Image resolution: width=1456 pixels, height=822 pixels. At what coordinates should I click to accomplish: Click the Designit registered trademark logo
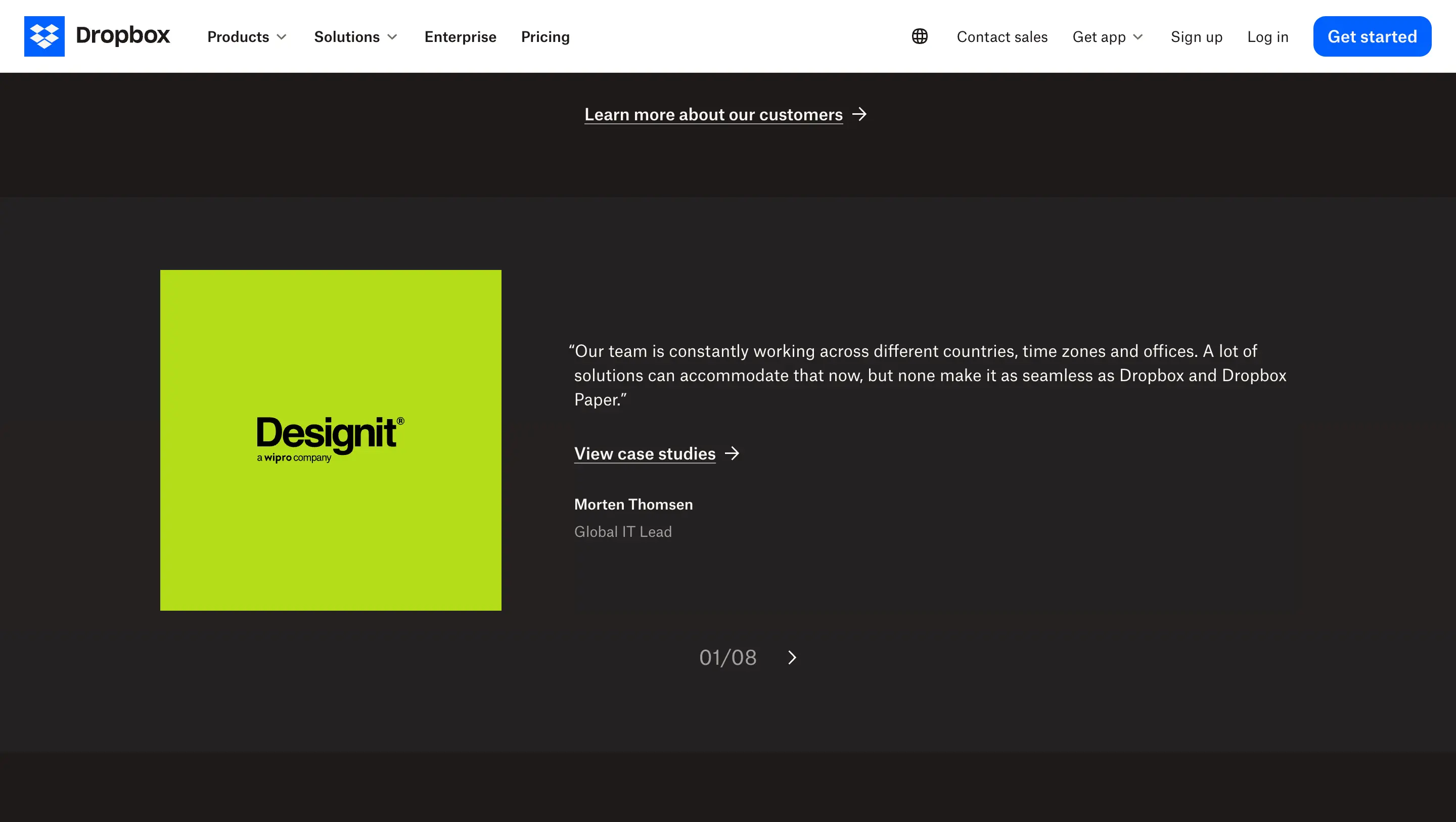click(x=330, y=439)
